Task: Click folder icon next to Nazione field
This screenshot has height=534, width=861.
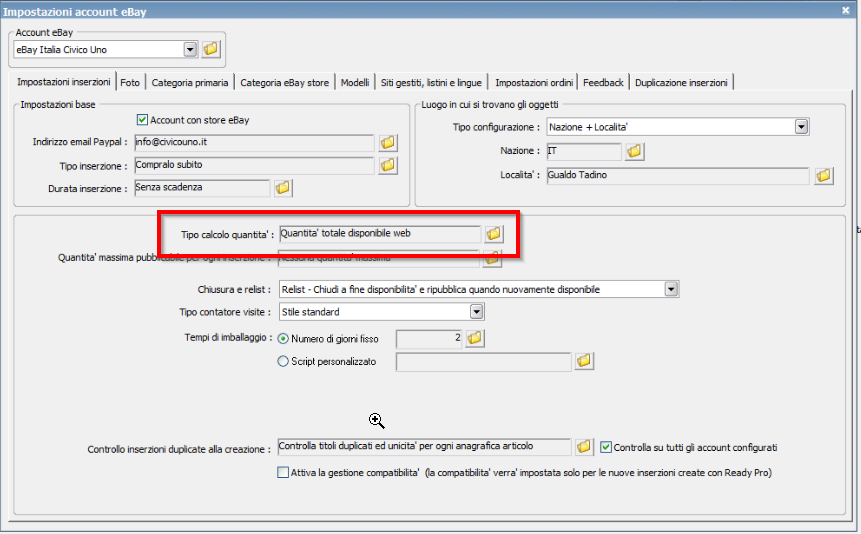Action: (634, 151)
